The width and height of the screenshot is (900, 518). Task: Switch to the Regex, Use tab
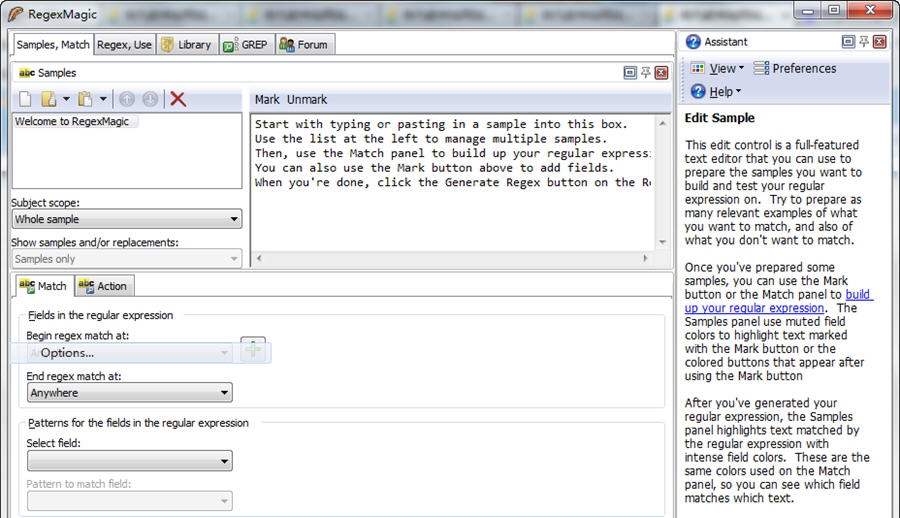[125, 44]
